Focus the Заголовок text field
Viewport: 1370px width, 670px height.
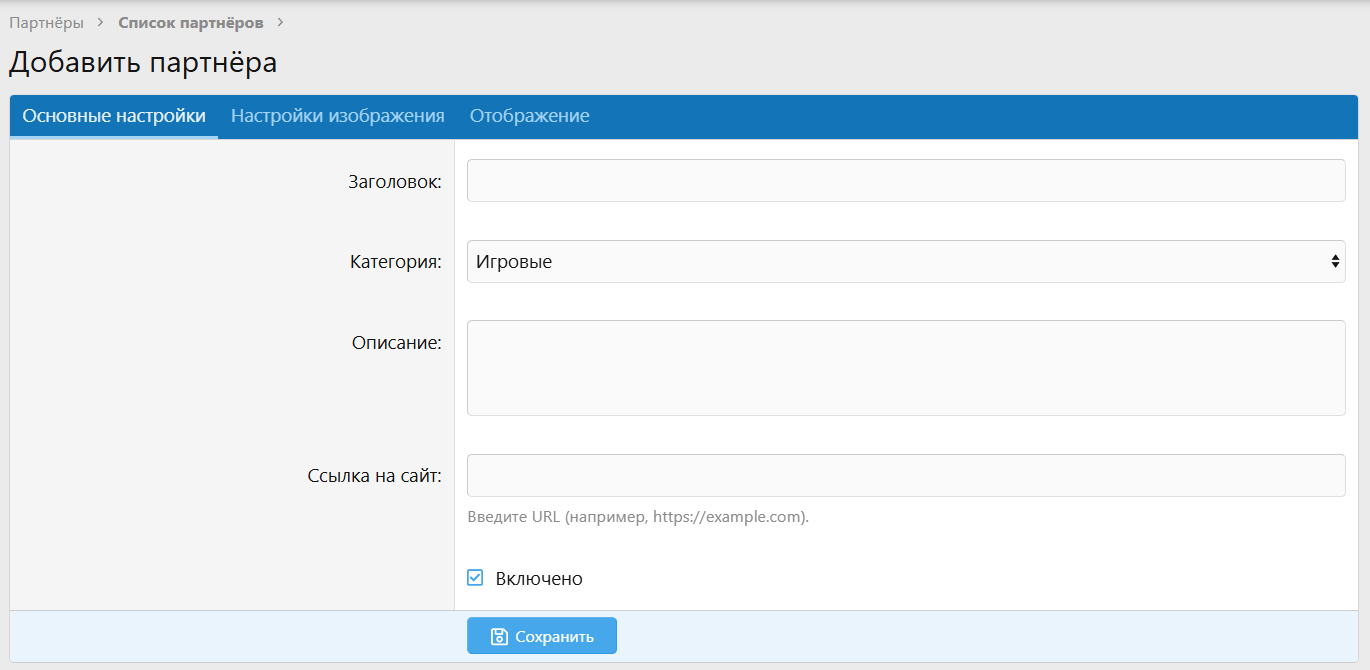coord(905,181)
